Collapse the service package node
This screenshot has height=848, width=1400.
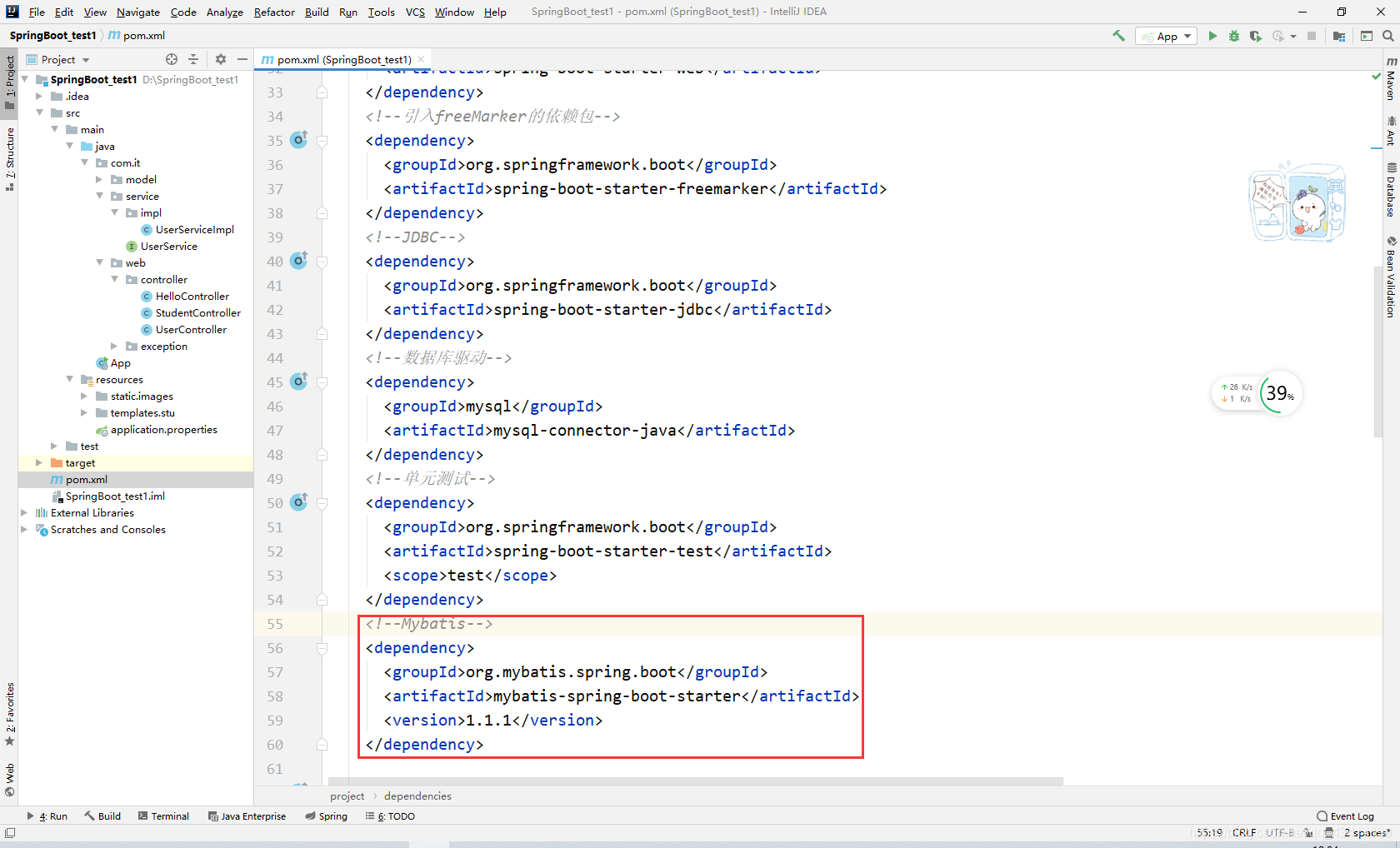coord(99,196)
